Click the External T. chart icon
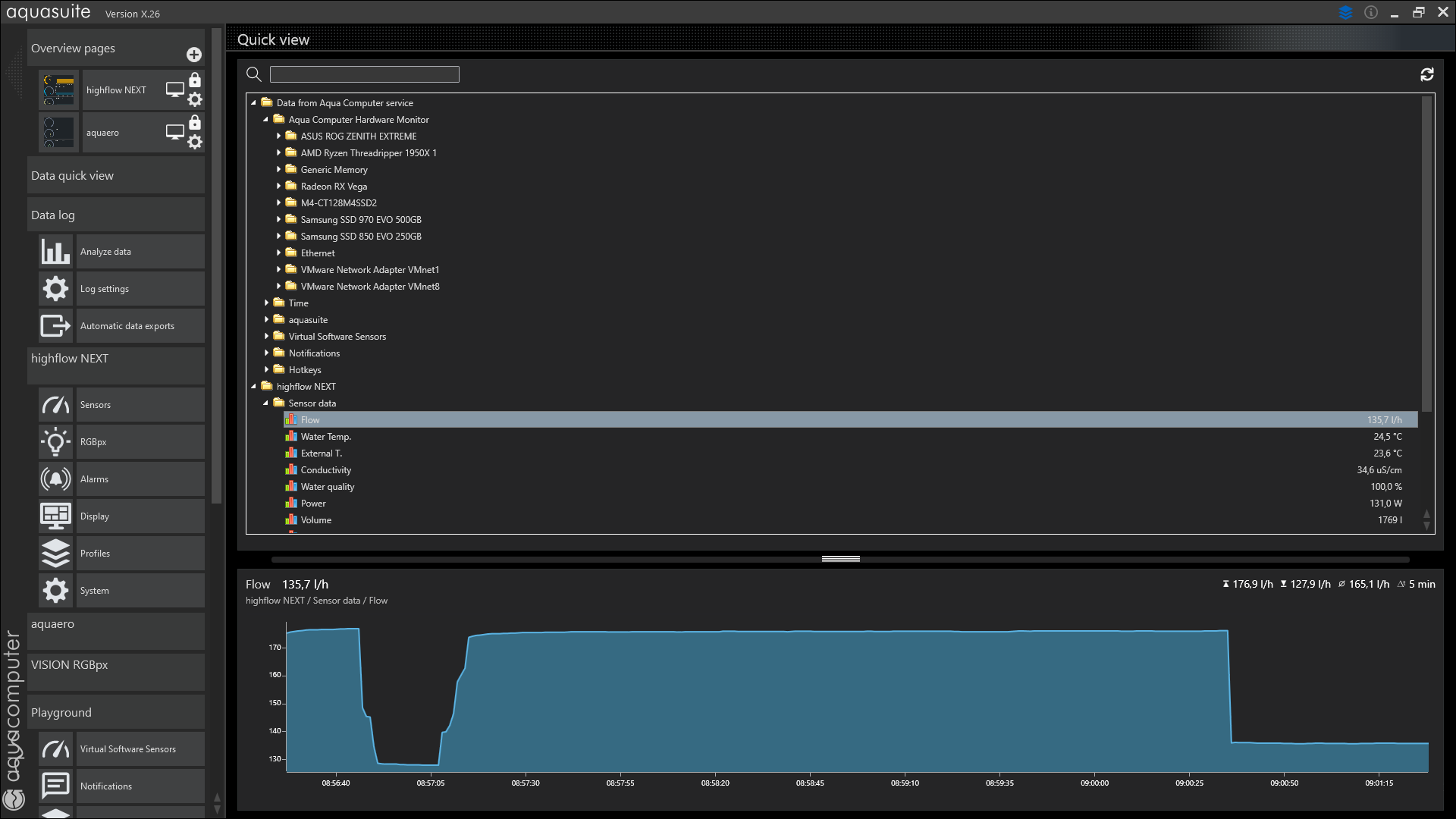 coord(290,453)
